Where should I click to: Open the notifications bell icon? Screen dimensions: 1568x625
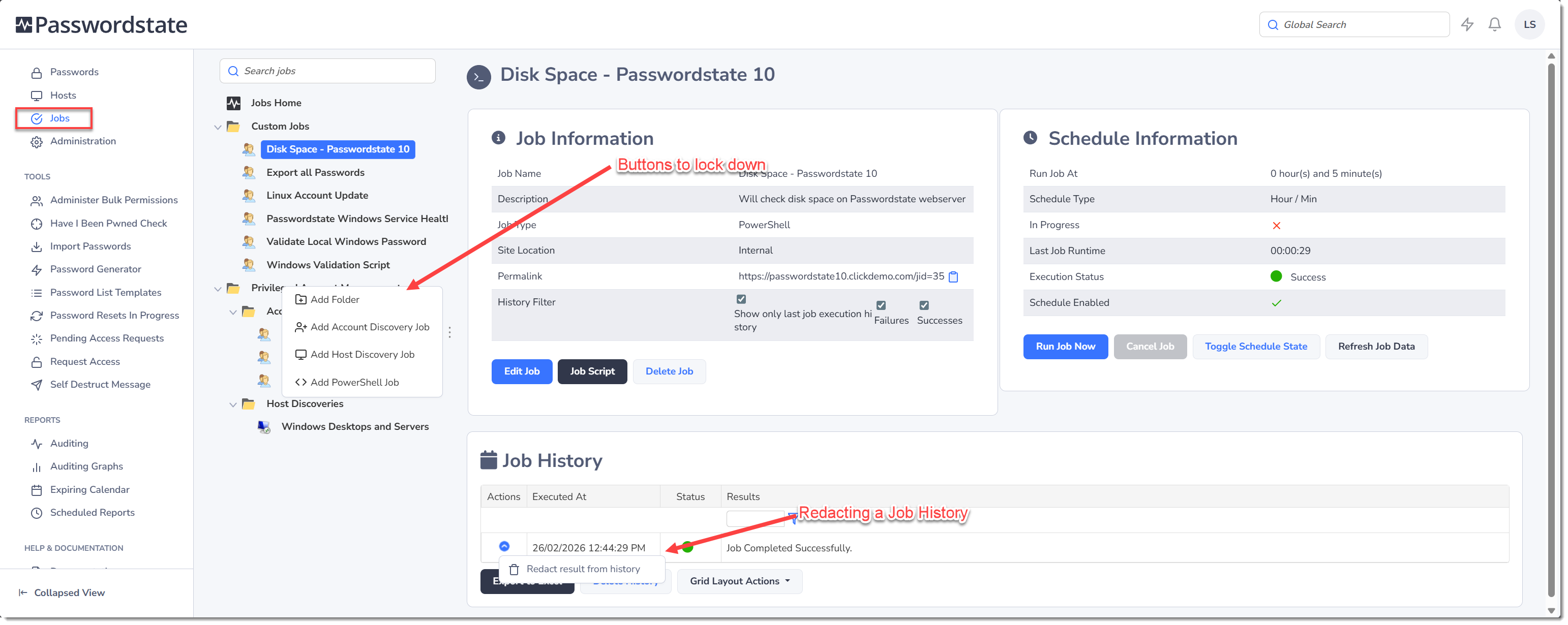coord(1494,24)
